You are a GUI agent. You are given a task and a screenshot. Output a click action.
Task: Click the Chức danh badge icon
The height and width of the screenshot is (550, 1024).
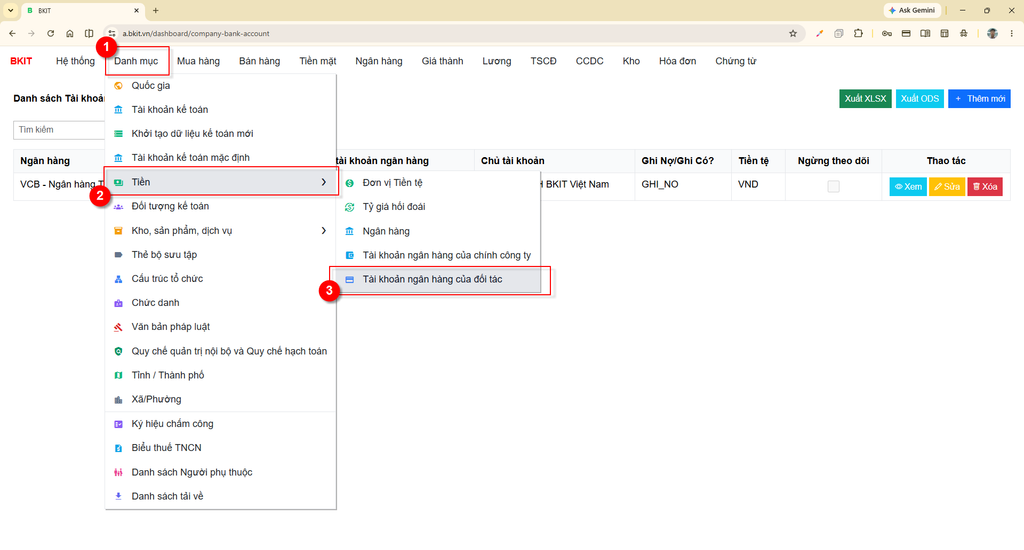tap(118, 303)
